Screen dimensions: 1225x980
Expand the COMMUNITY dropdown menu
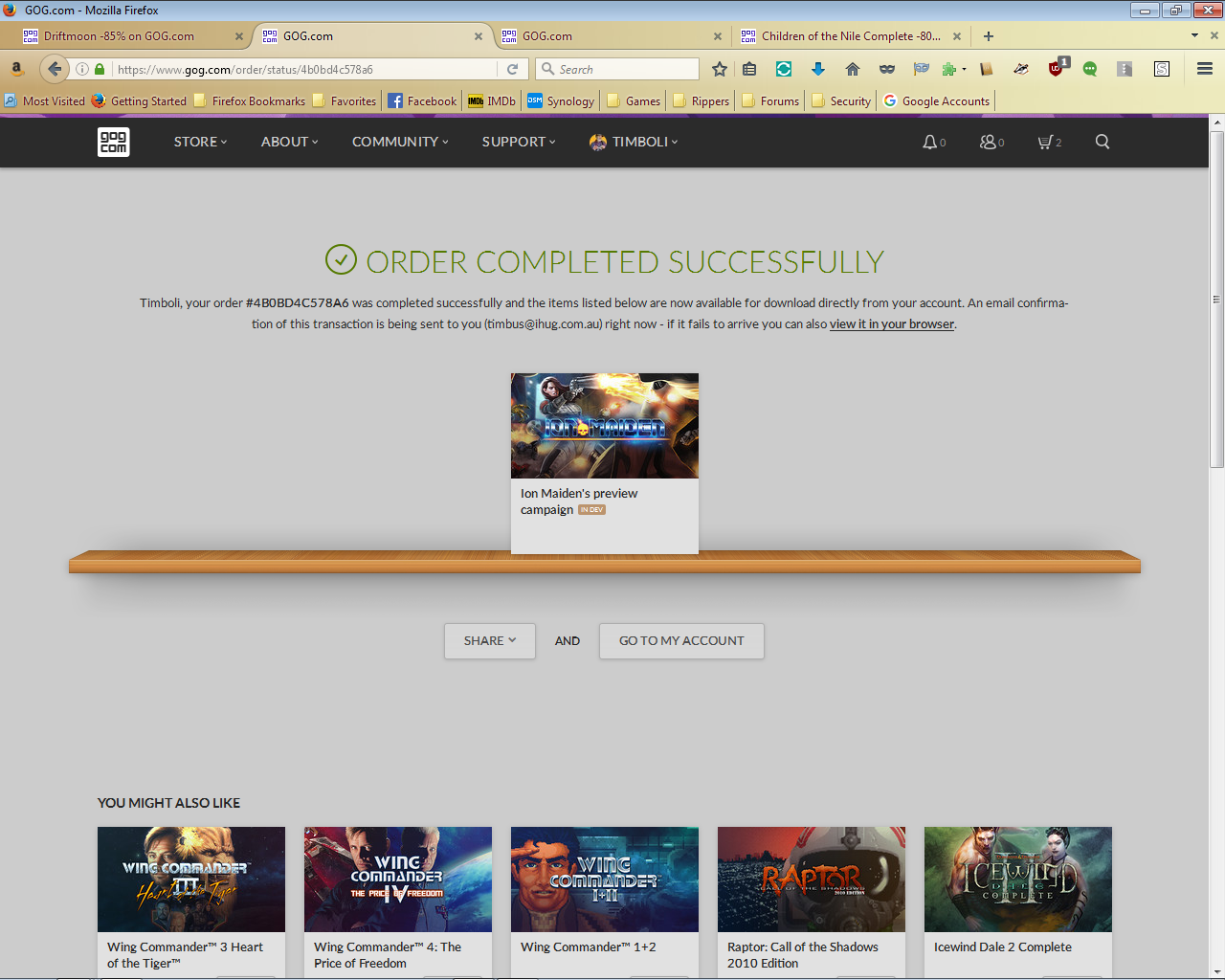[x=400, y=142]
